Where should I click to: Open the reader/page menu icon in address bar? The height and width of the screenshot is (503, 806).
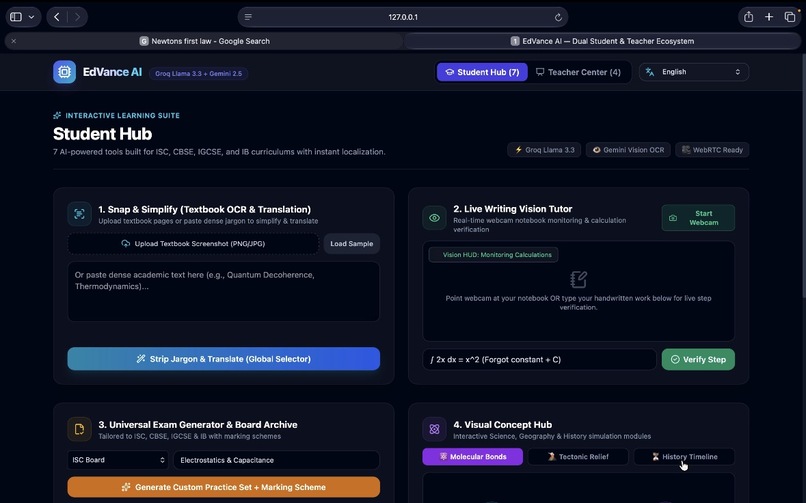pyautogui.click(x=248, y=17)
